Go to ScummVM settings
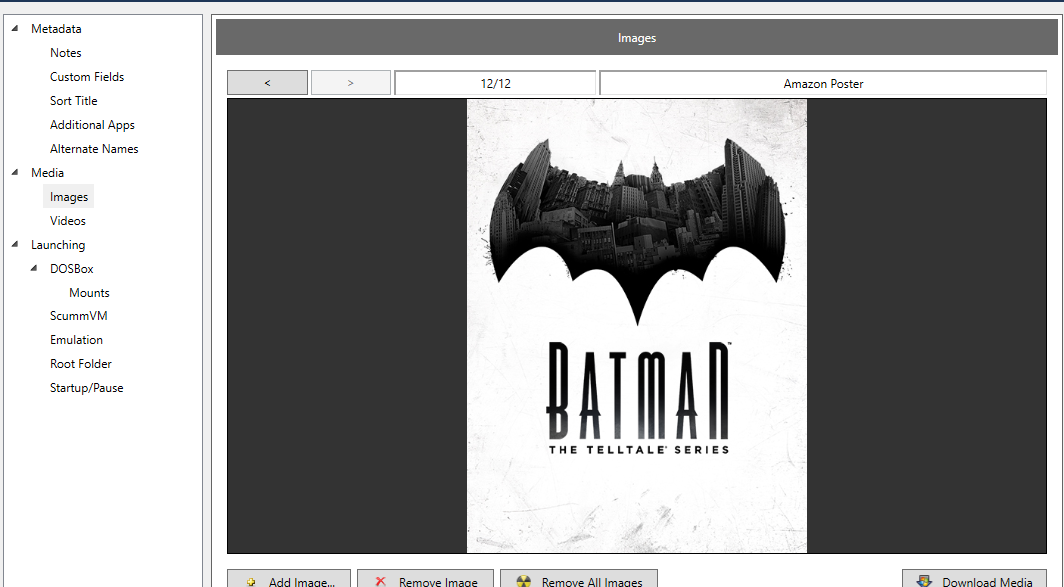 79,316
